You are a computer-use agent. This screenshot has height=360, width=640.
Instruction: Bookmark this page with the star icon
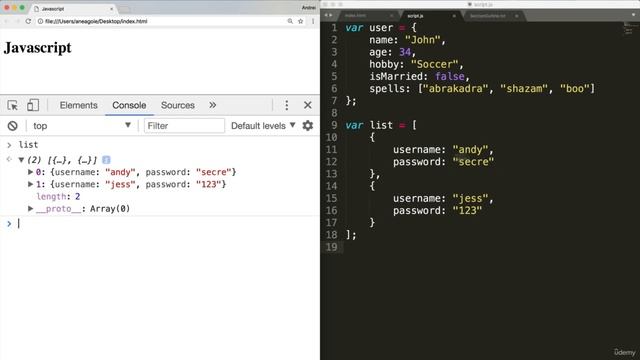(300, 21)
